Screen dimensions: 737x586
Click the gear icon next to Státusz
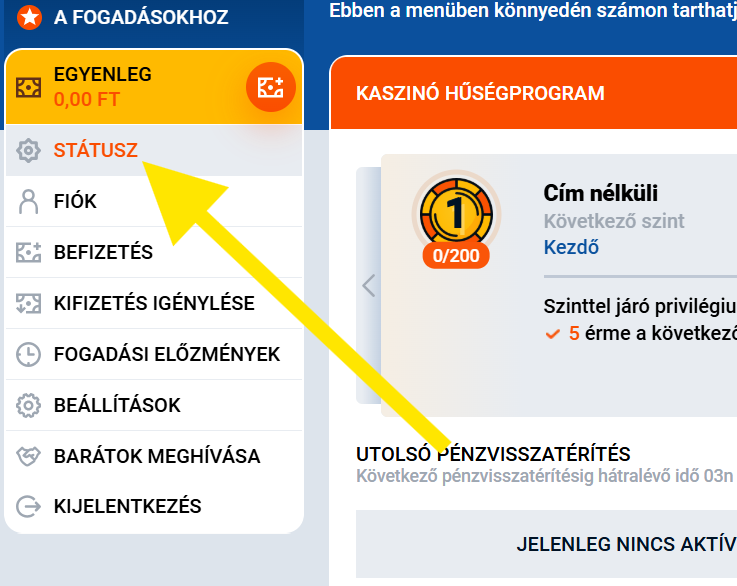(x=29, y=151)
